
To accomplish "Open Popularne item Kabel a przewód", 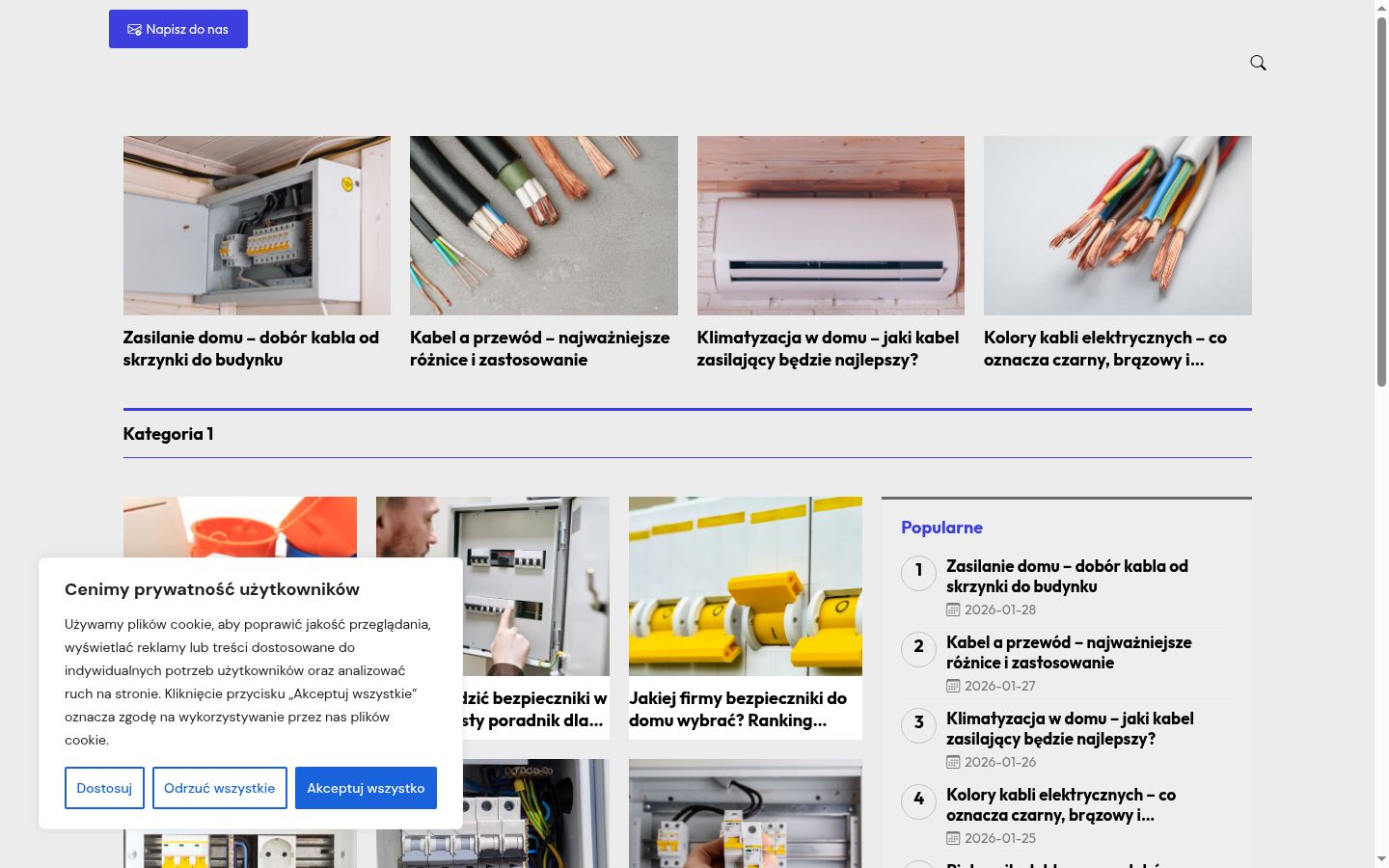I will click(1069, 652).
